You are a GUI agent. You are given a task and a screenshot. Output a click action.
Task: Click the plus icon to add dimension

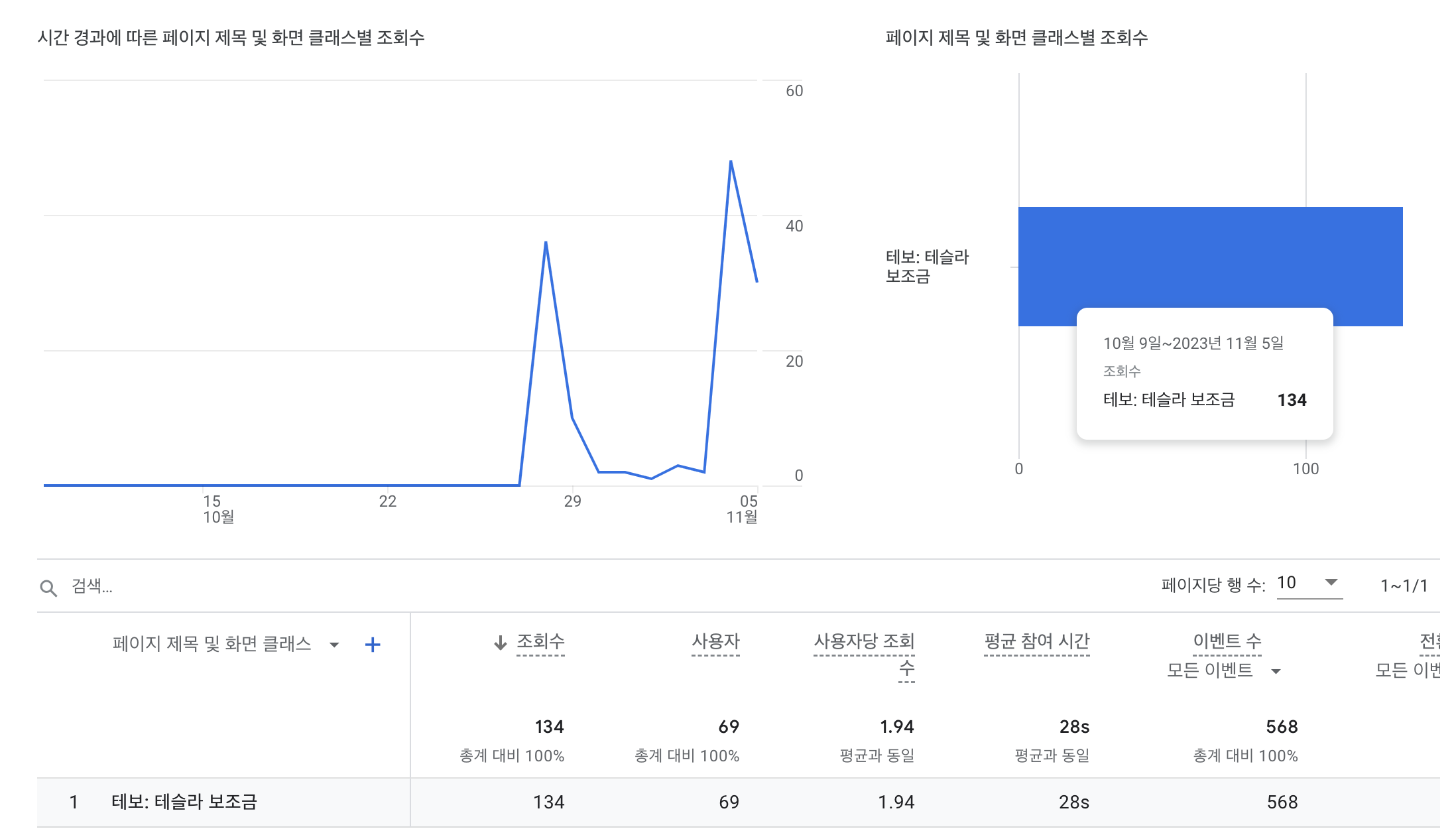pyautogui.click(x=373, y=645)
